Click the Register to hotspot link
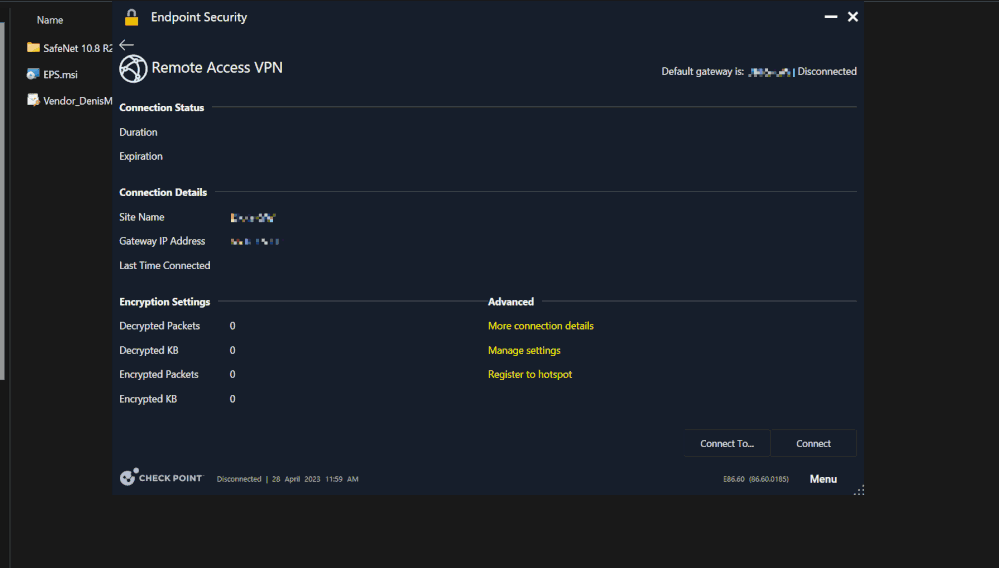Viewport: 999px width, 568px height. tap(530, 374)
